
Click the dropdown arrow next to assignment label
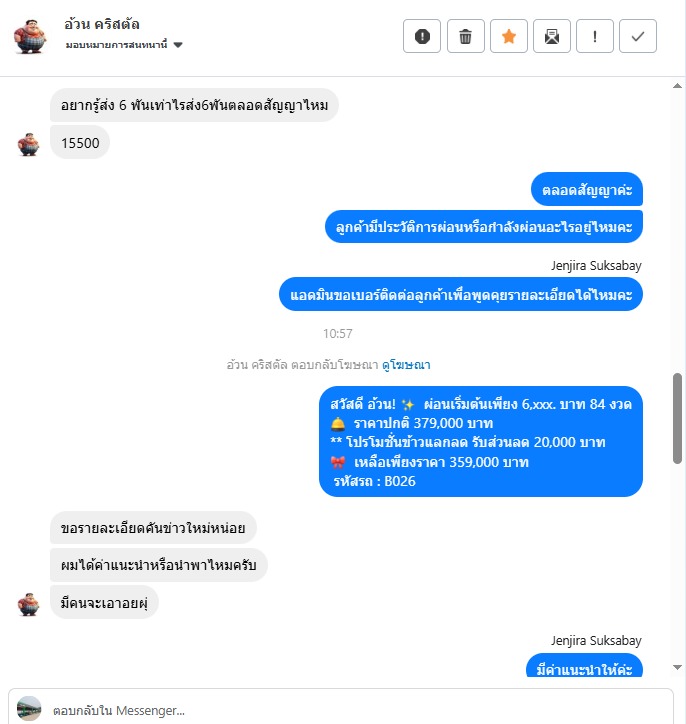point(178,45)
